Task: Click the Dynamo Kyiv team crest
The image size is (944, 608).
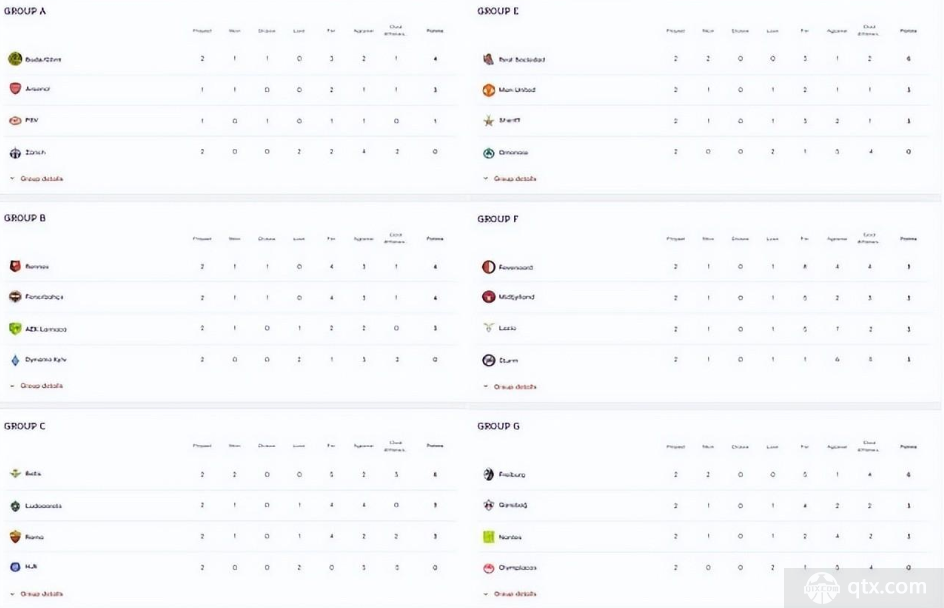Action: [15, 360]
